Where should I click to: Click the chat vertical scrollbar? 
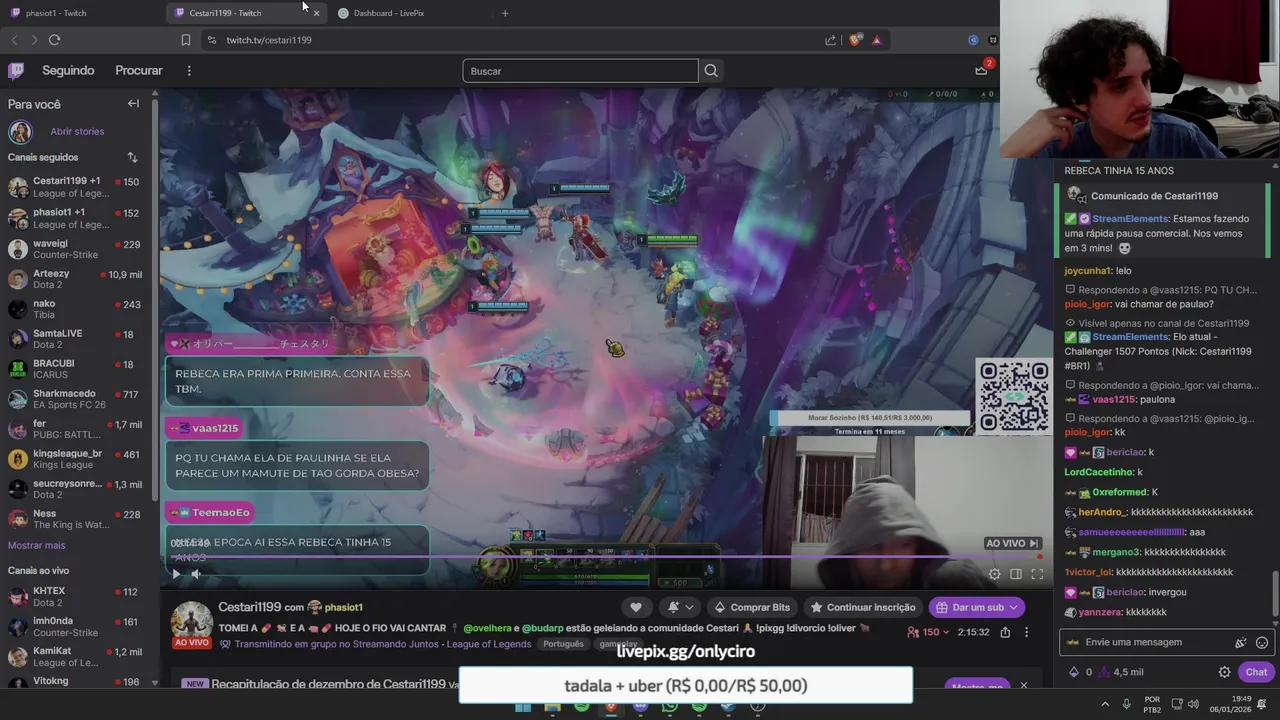[1275, 595]
